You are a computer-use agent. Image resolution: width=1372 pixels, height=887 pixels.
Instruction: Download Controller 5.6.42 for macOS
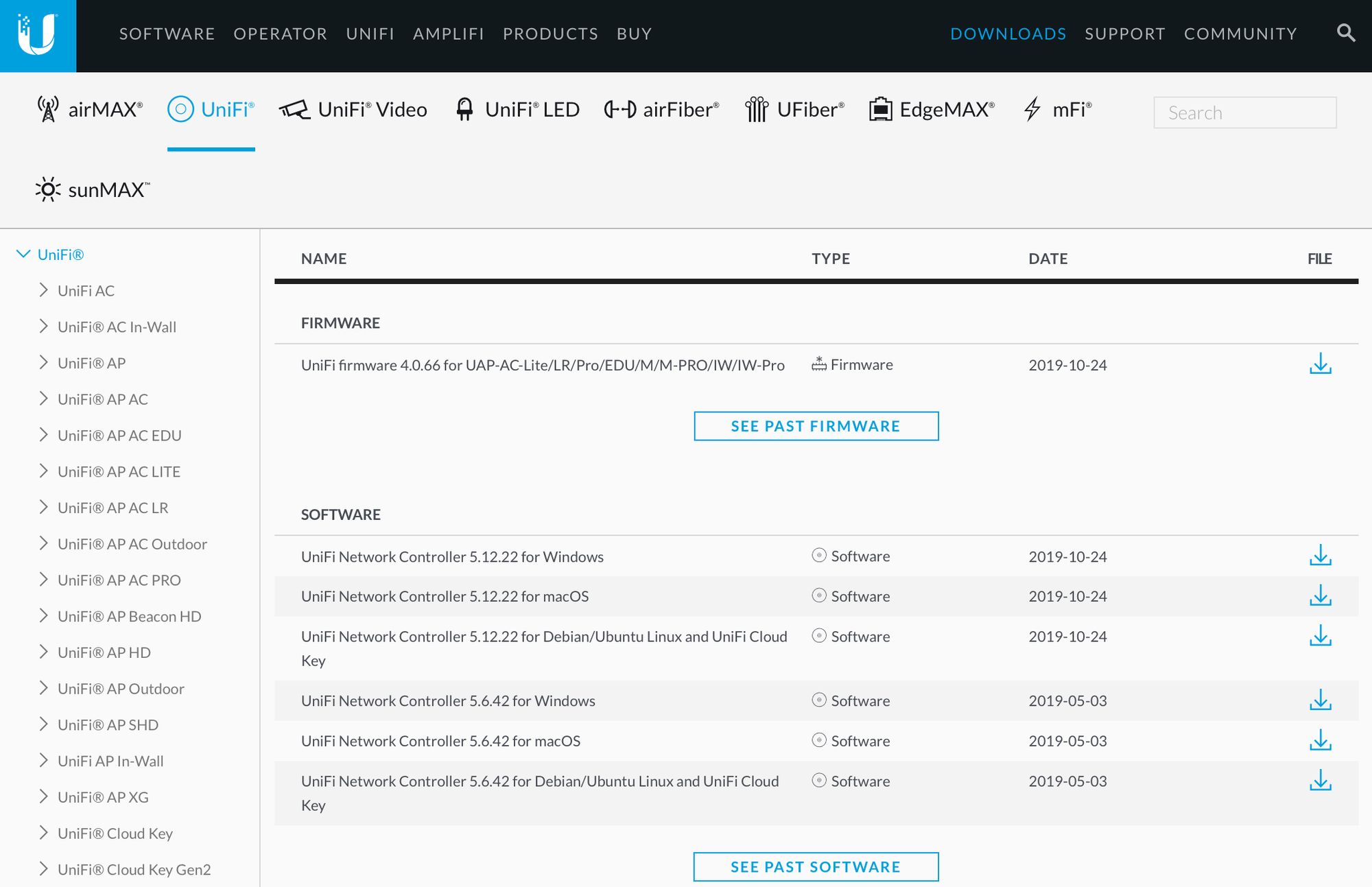pos(1320,741)
